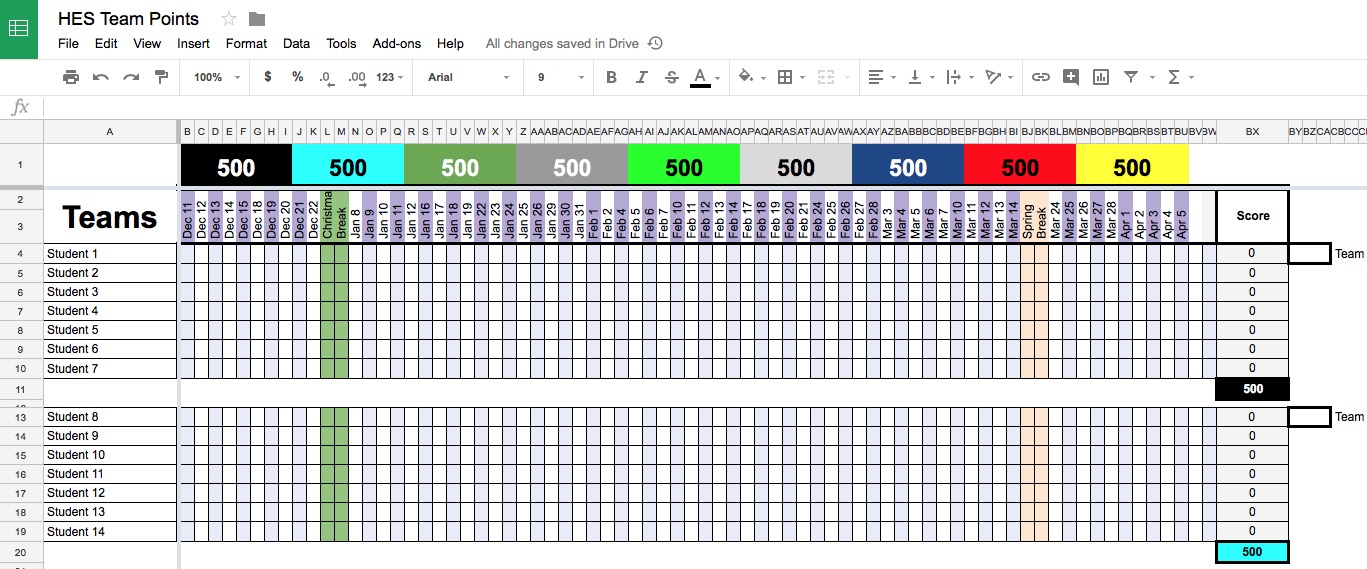Click the print icon
The height and width of the screenshot is (569, 1367).
[x=70, y=77]
